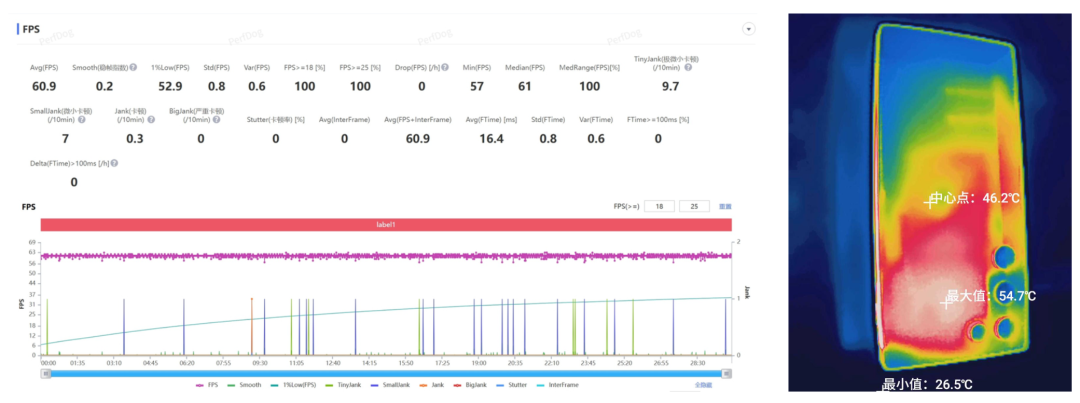
Task: Click the FTime>=100ms [%] metric label
Action: 658,120
